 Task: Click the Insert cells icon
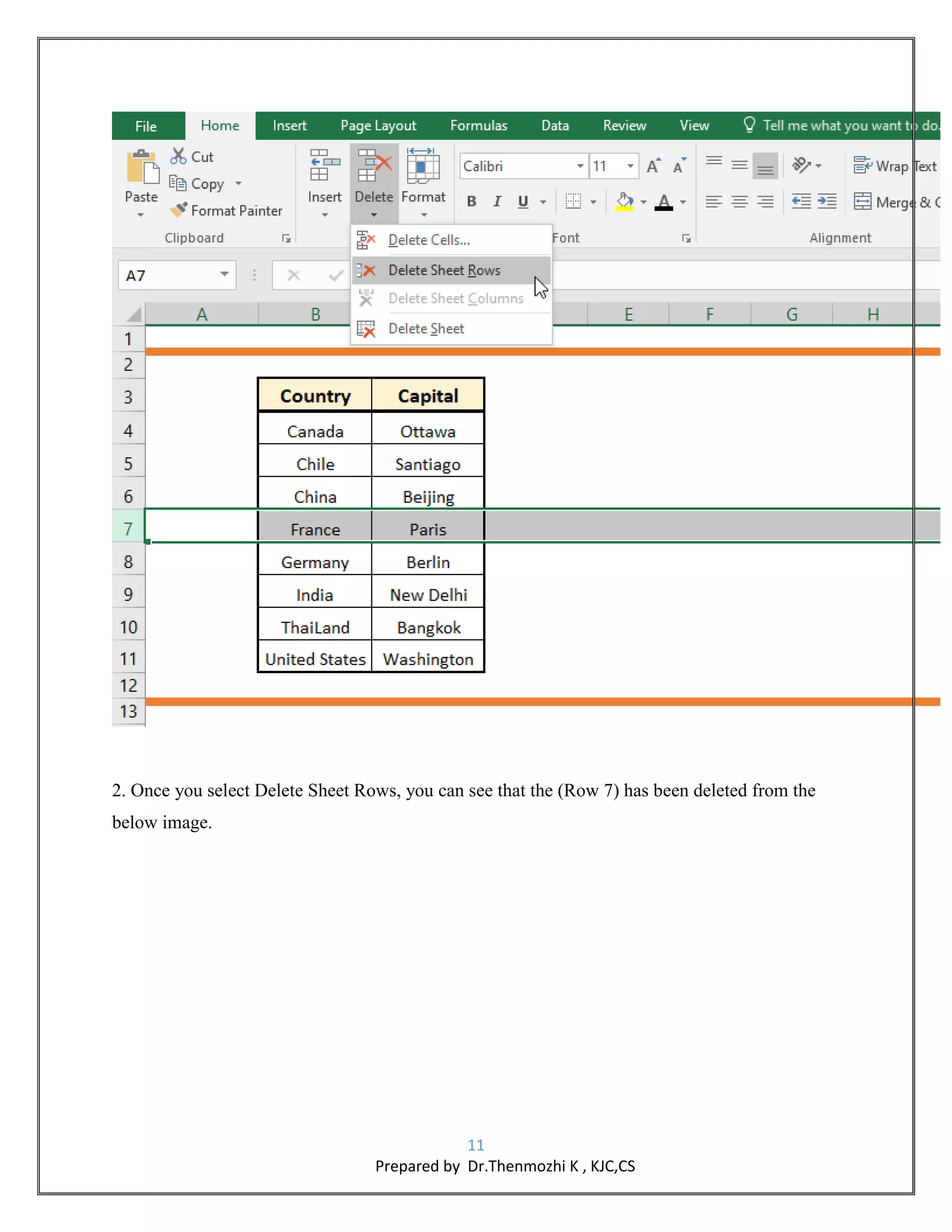[x=325, y=166]
